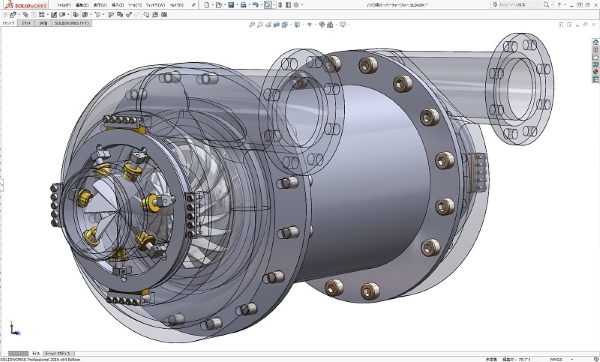Click the SOLIDWORKS logo button
This screenshot has height=362, width=600.
tap(26, 5)
